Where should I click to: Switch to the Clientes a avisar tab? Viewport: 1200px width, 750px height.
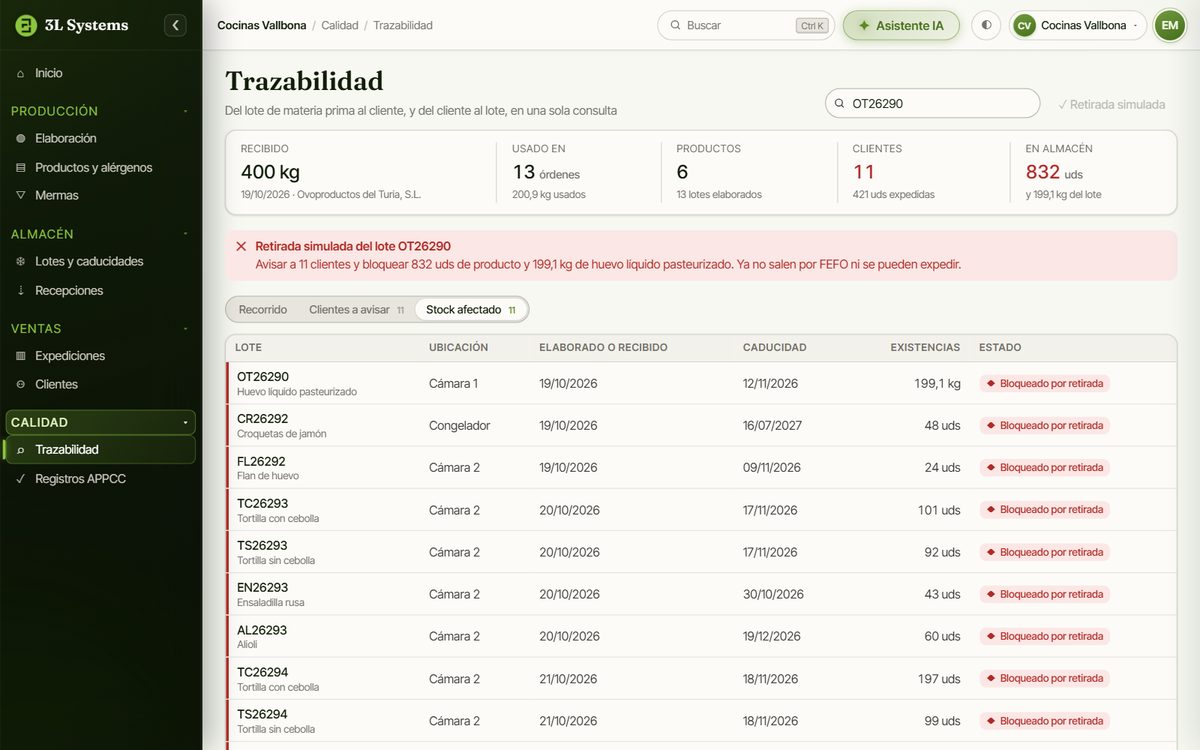[x=356, y=310]
